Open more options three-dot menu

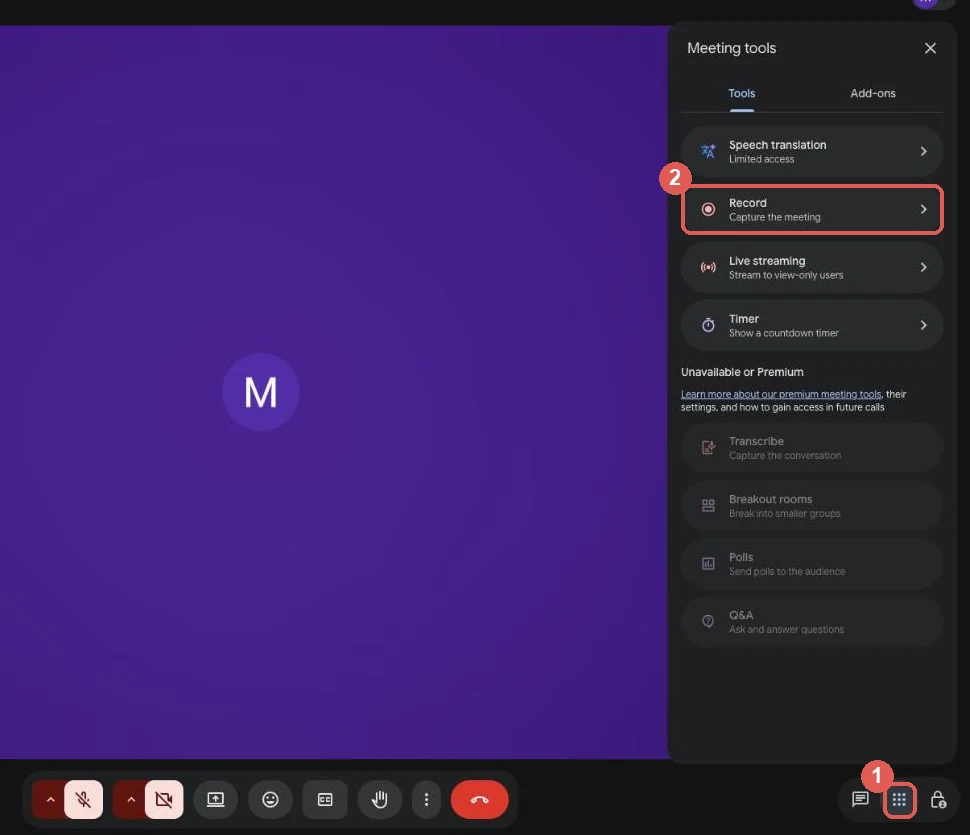426,799
